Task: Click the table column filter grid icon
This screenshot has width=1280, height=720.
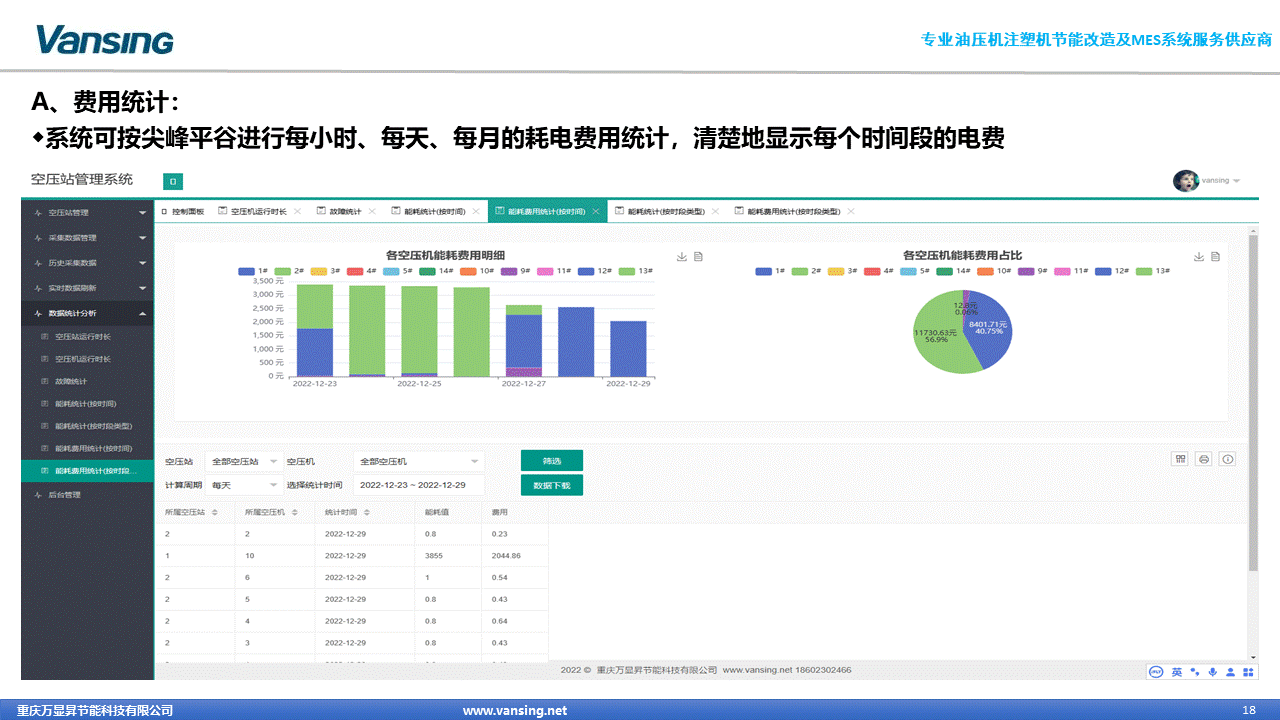Action: click(x=1180, y=459)
